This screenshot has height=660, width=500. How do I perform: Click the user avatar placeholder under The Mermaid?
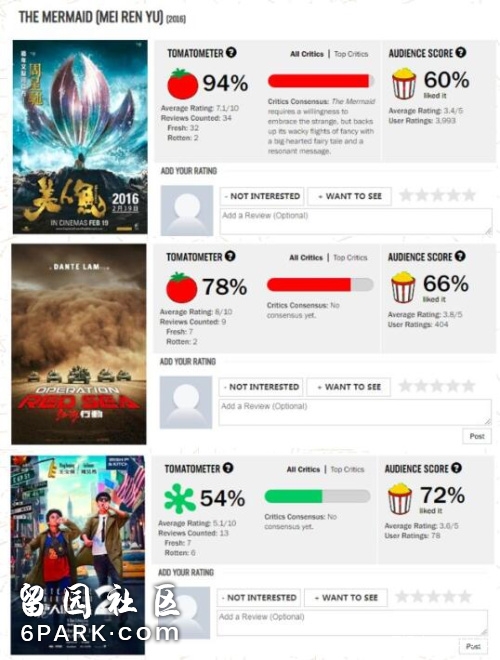pos(187,210)
